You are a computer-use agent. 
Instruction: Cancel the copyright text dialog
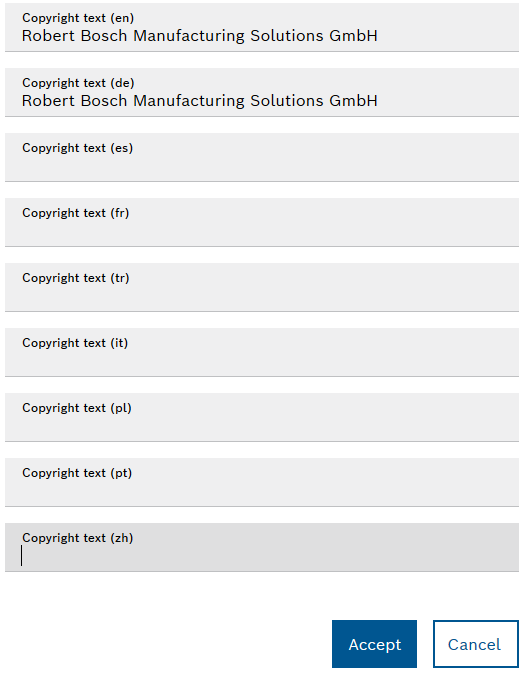(x=476, y=643)
